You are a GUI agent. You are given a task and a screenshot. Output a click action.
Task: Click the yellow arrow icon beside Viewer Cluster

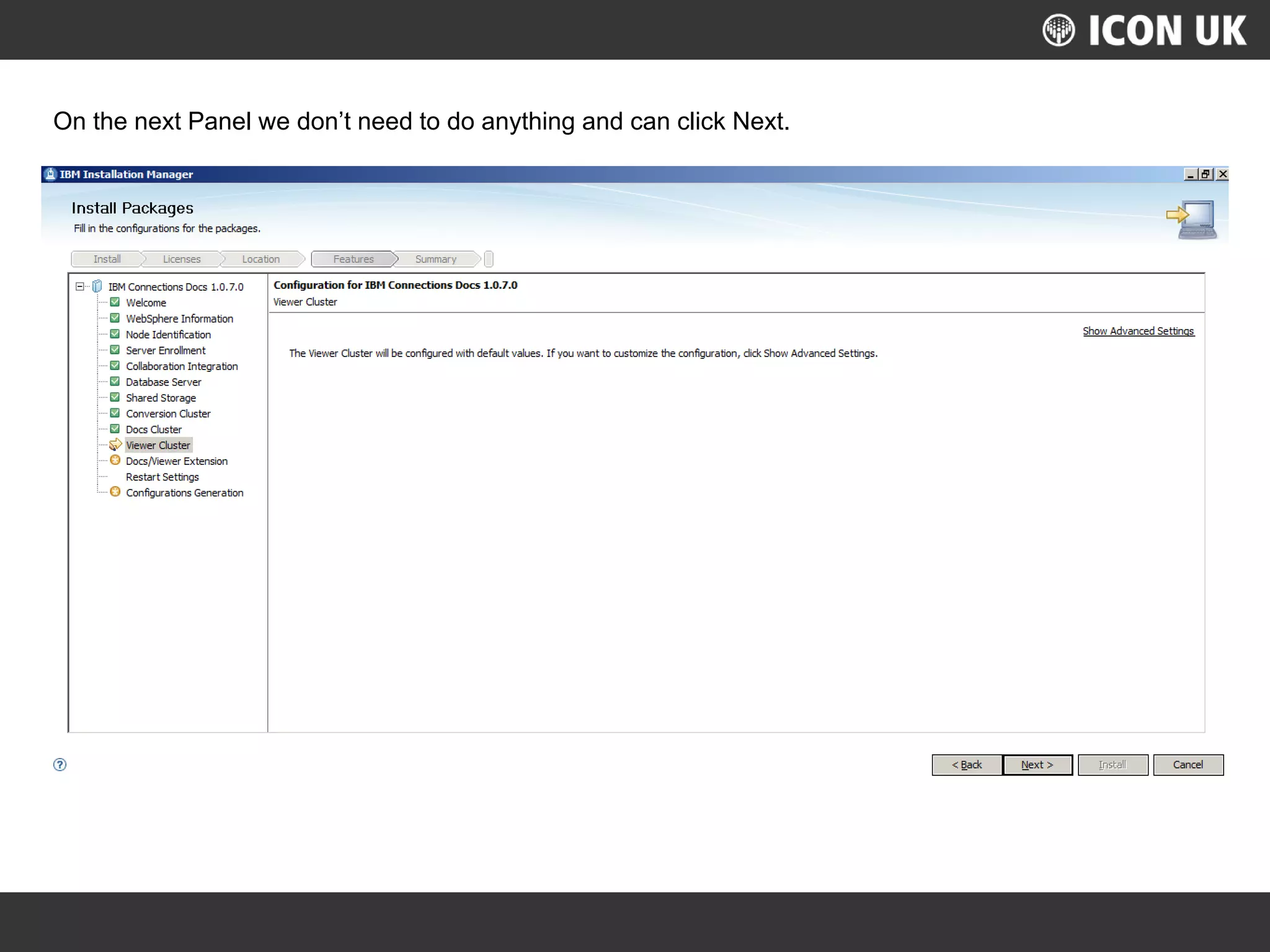pos(115,444)
